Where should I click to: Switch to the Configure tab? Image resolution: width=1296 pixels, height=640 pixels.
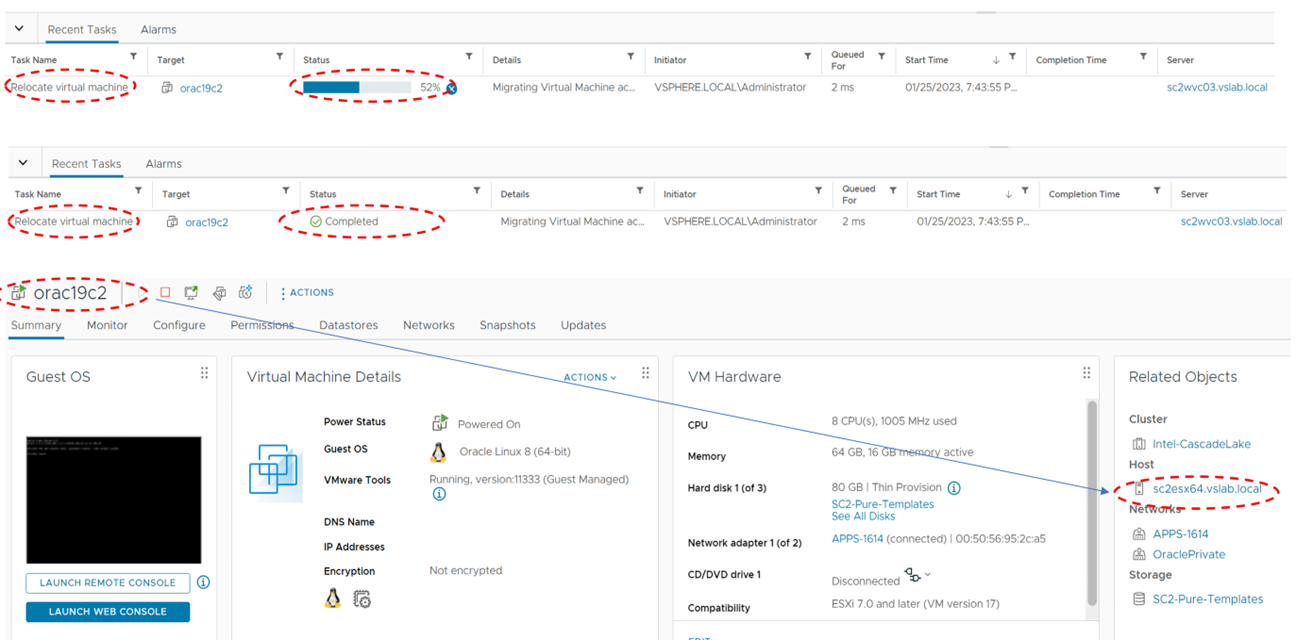(x=179, y=325)
